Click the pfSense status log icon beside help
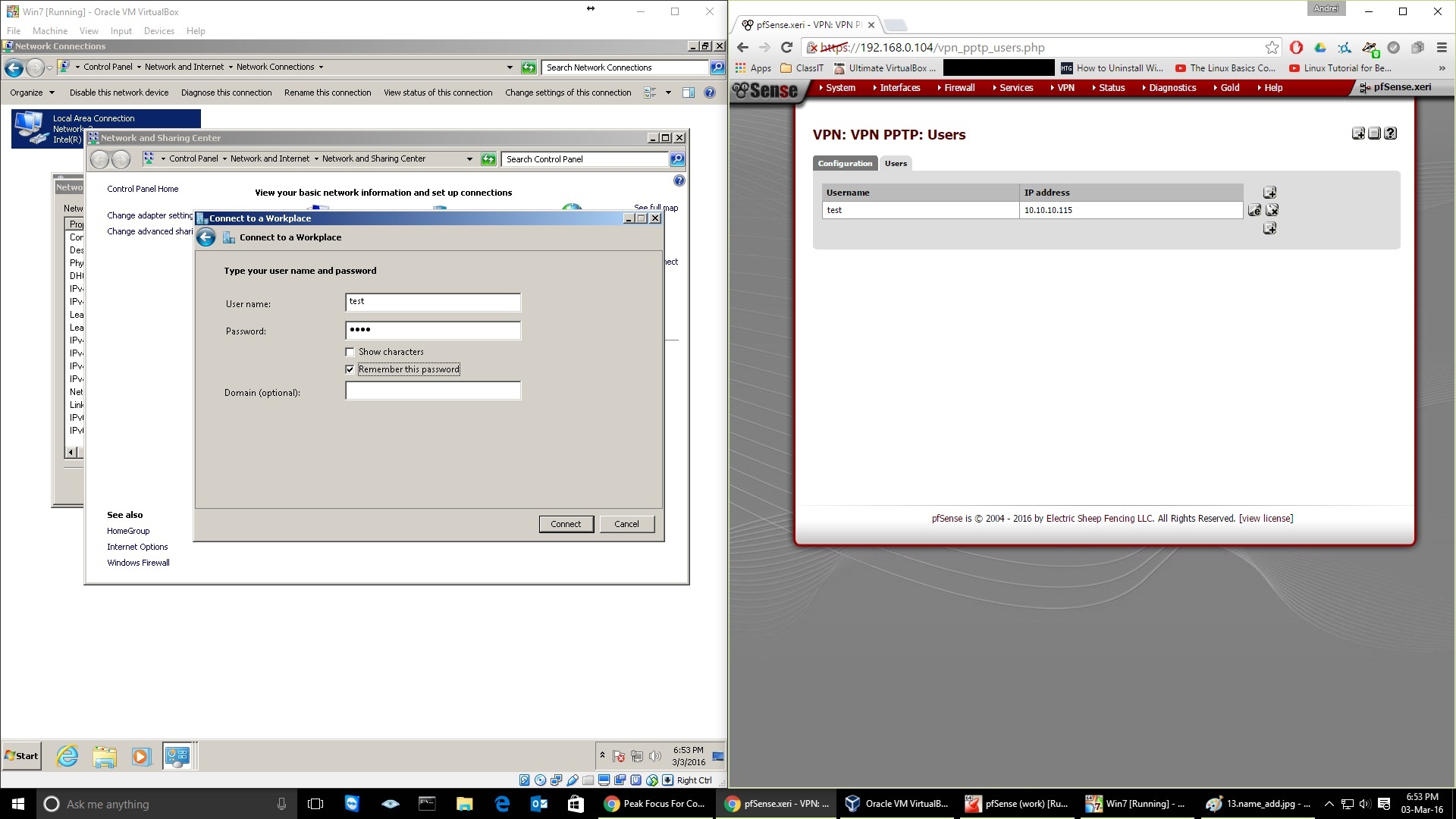The height and width of the screenshot is (819, 1456). (1374, 133)
